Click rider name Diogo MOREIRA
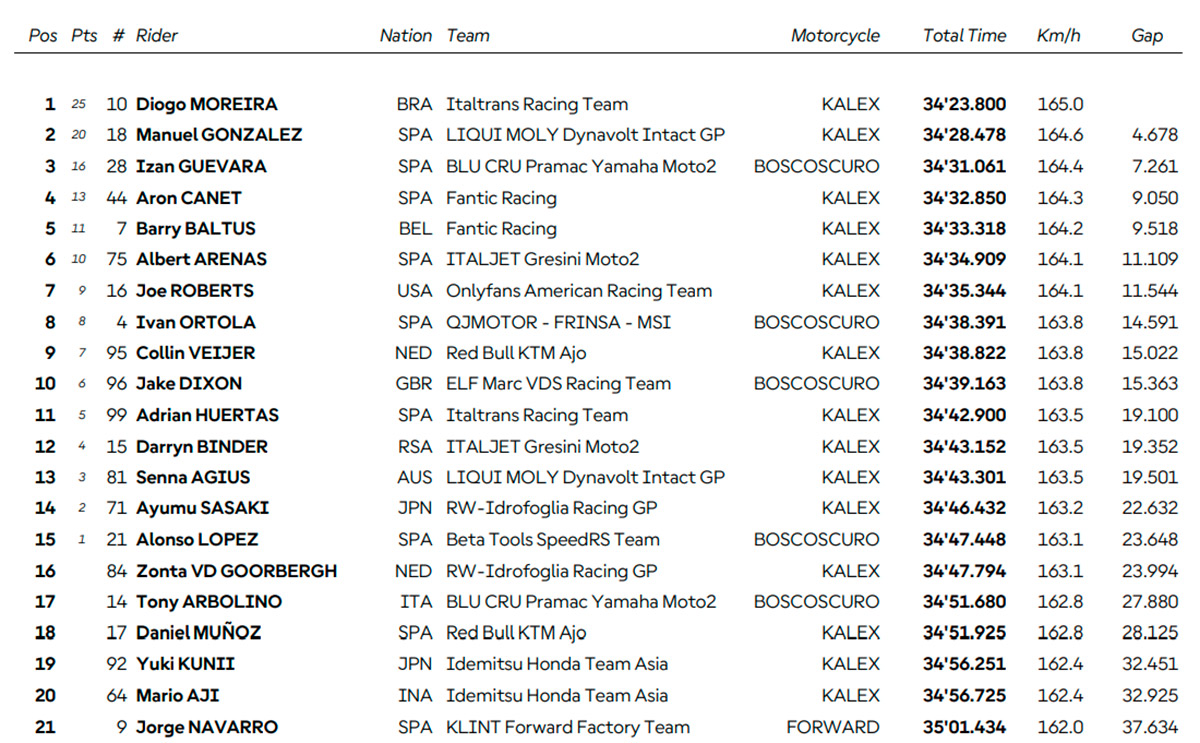The height and width of the screenshot is (743, 1200). click(206, 104)
